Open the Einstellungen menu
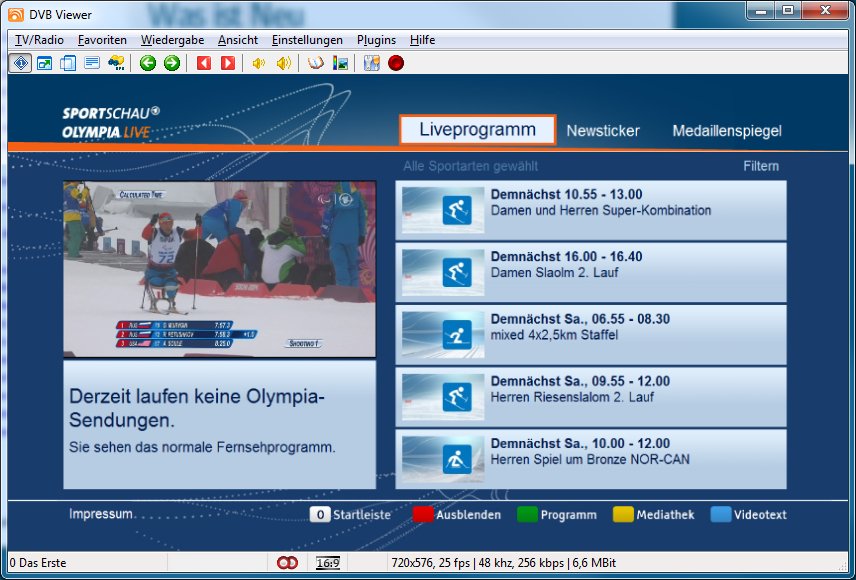856x580 pixels. pos(307,40)
